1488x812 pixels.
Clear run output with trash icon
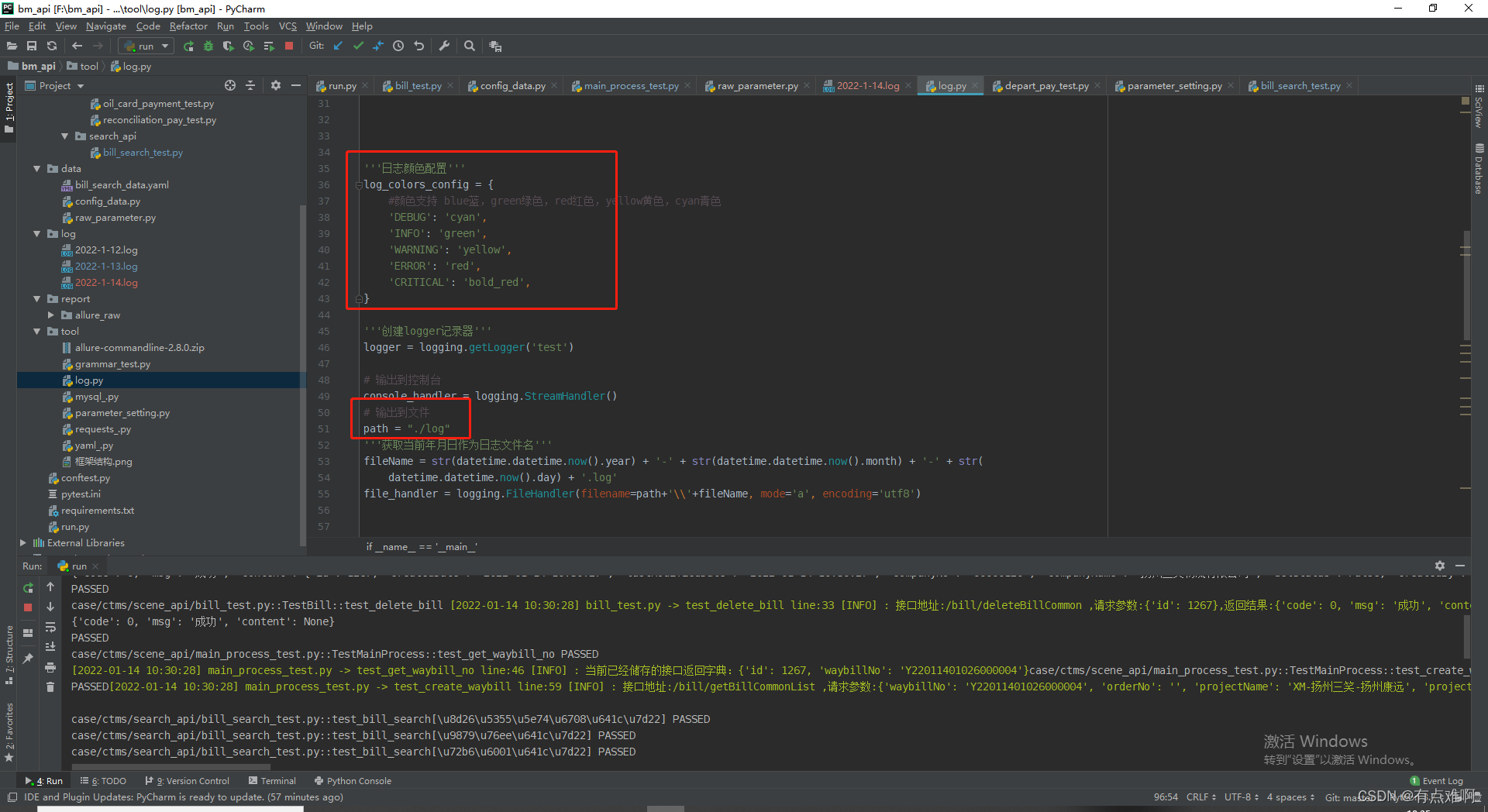click(x=50, y=687)
